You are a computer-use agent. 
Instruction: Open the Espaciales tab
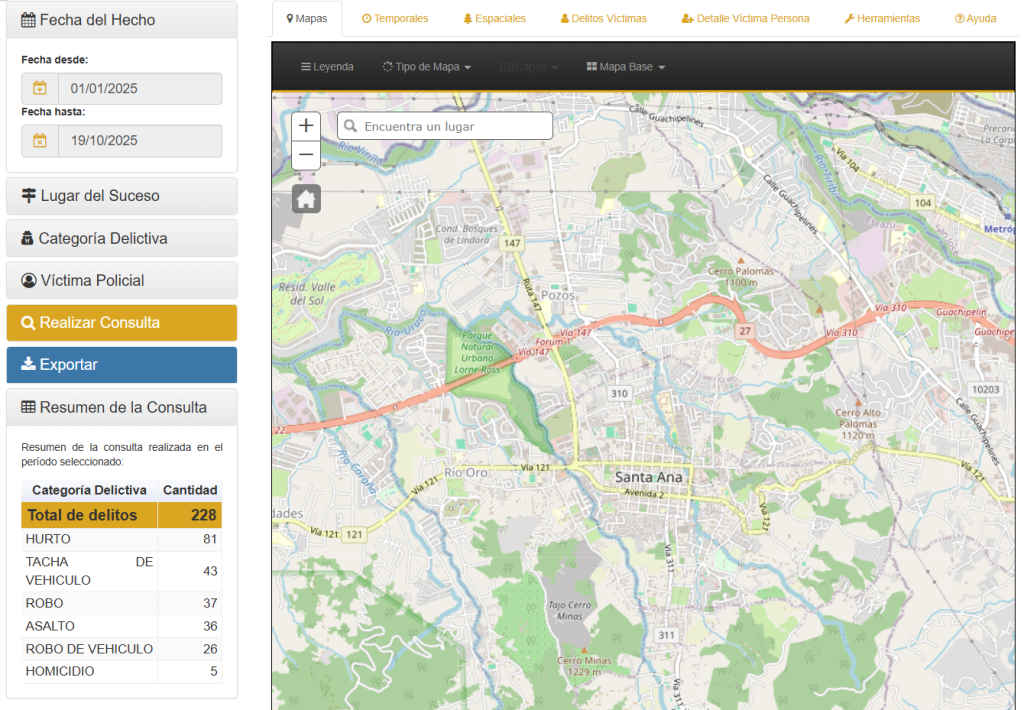pyautogui.click(x=495, y=18)
